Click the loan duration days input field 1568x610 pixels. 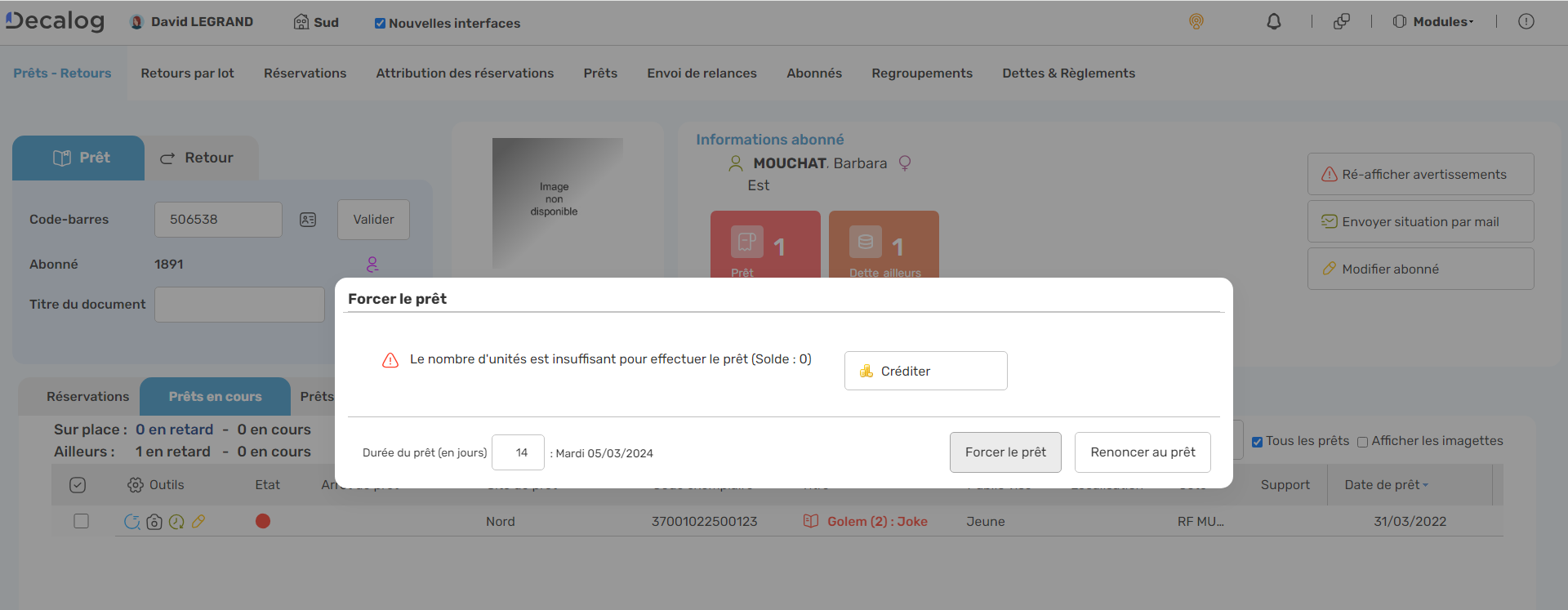pyautogui.click(x=518, y=452)
